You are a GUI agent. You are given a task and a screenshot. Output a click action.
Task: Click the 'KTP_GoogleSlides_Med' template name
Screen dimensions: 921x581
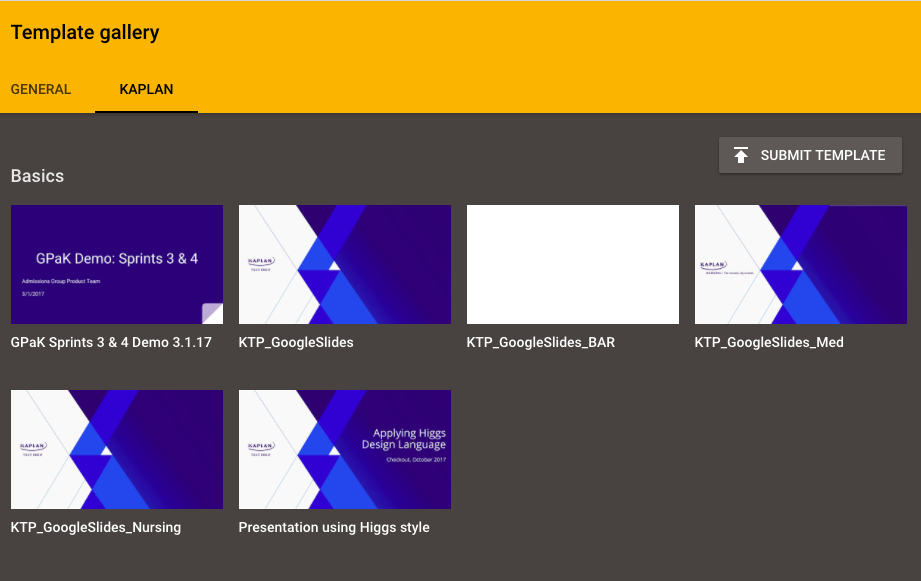(769, 342)
